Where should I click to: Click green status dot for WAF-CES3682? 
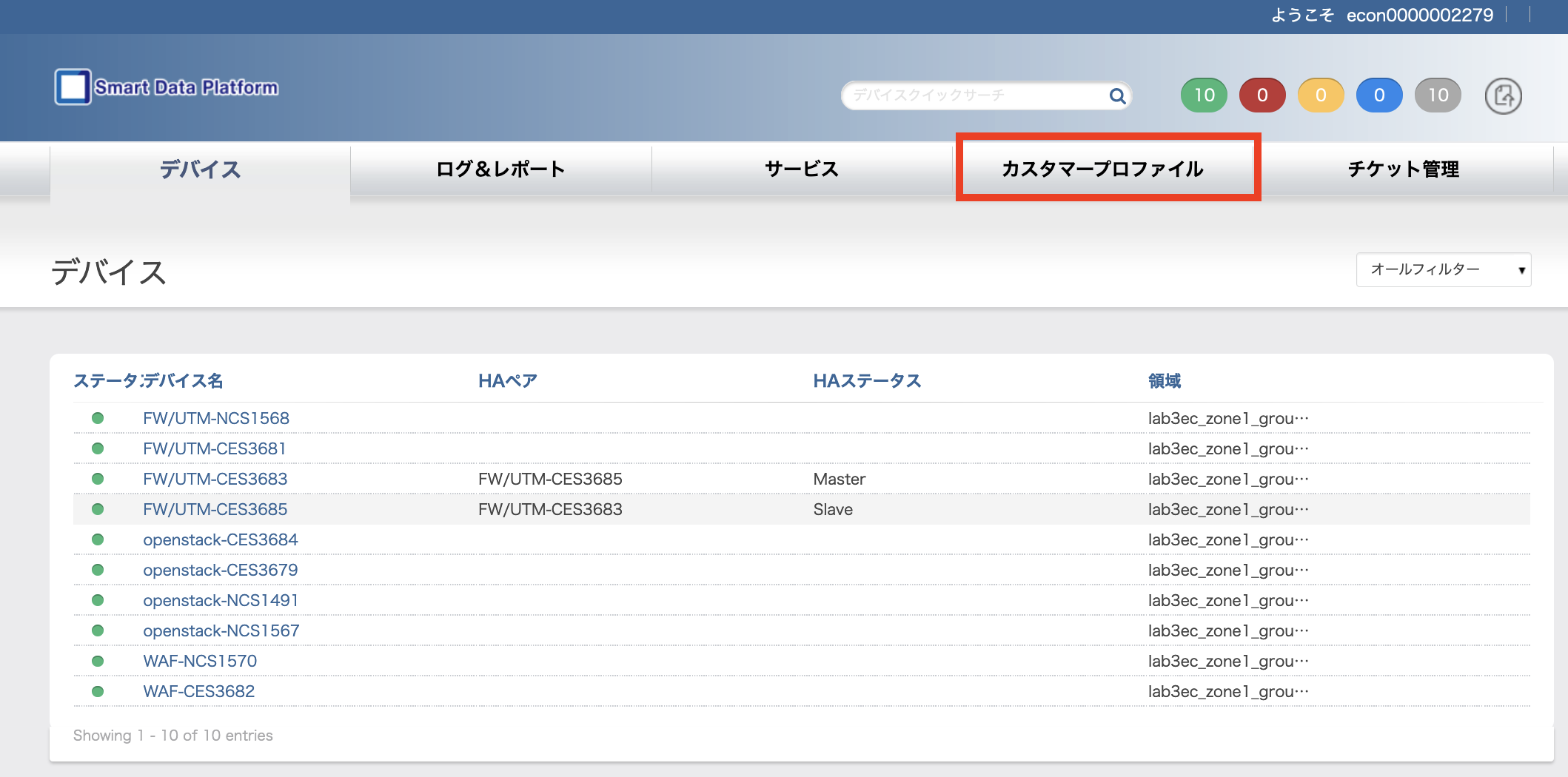coord(98,691)
